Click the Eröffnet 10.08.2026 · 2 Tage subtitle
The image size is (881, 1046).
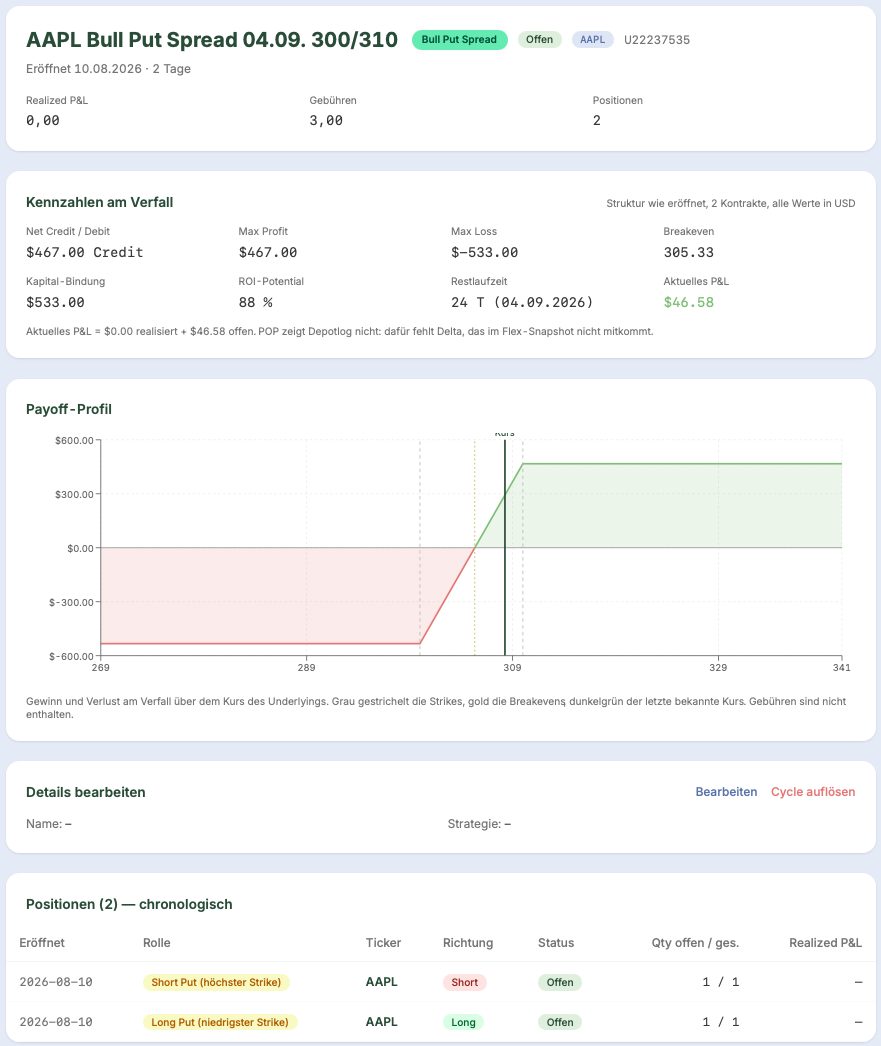coord(108,69)
